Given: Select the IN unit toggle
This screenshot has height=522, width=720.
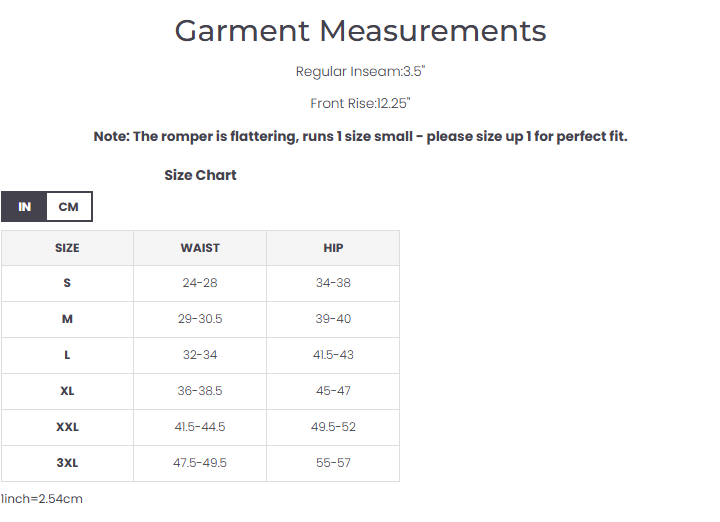Looking at the screenshot, I should [24, 207].
